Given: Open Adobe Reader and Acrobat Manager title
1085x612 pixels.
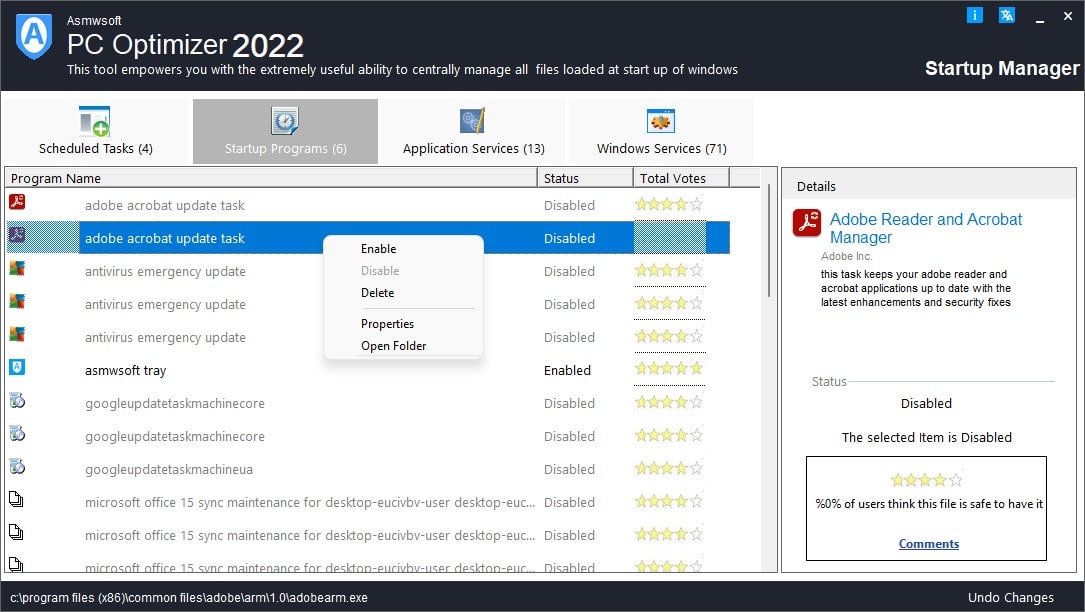Looking at the screenshot, I should coord(926,228).
